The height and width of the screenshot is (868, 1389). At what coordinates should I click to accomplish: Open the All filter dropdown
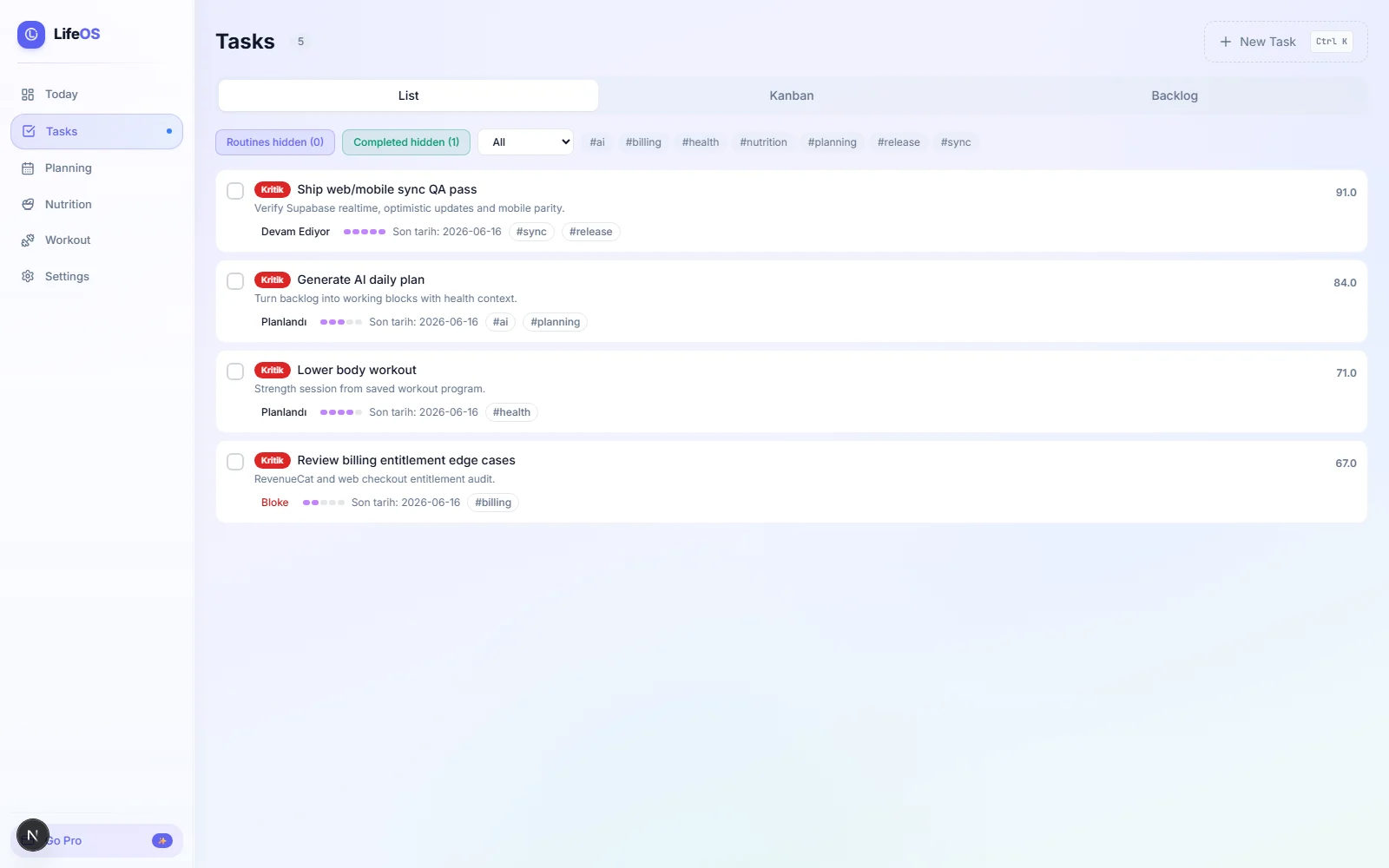(x=525, y=142)
